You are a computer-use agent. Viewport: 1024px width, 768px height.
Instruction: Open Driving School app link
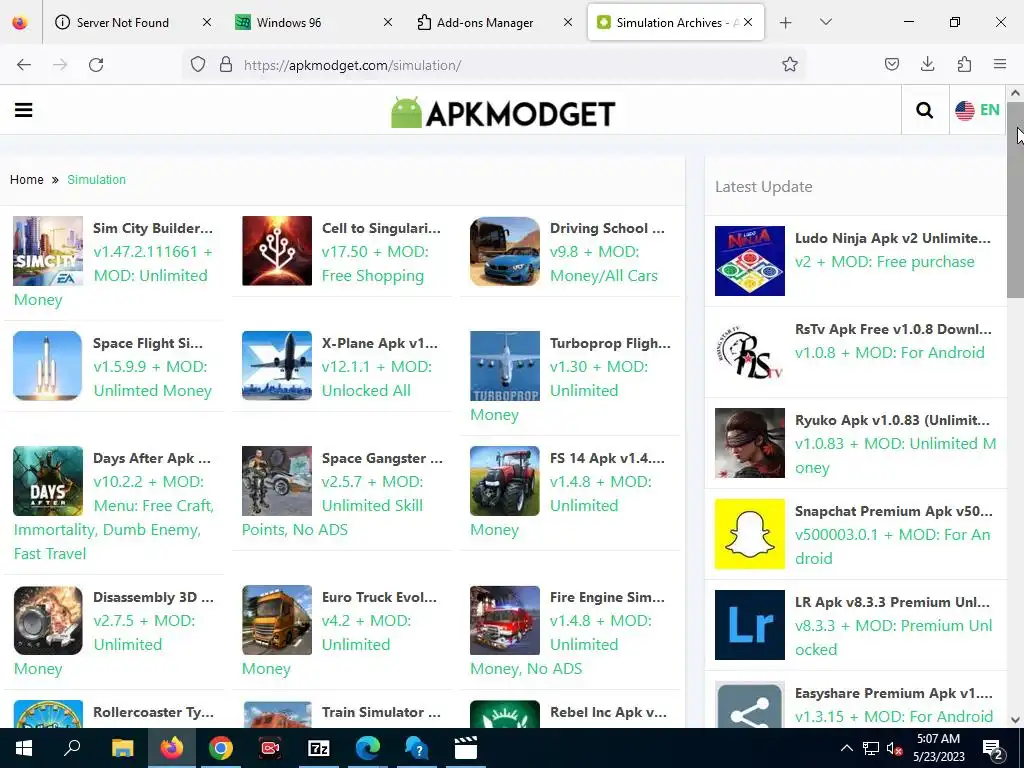607,228
